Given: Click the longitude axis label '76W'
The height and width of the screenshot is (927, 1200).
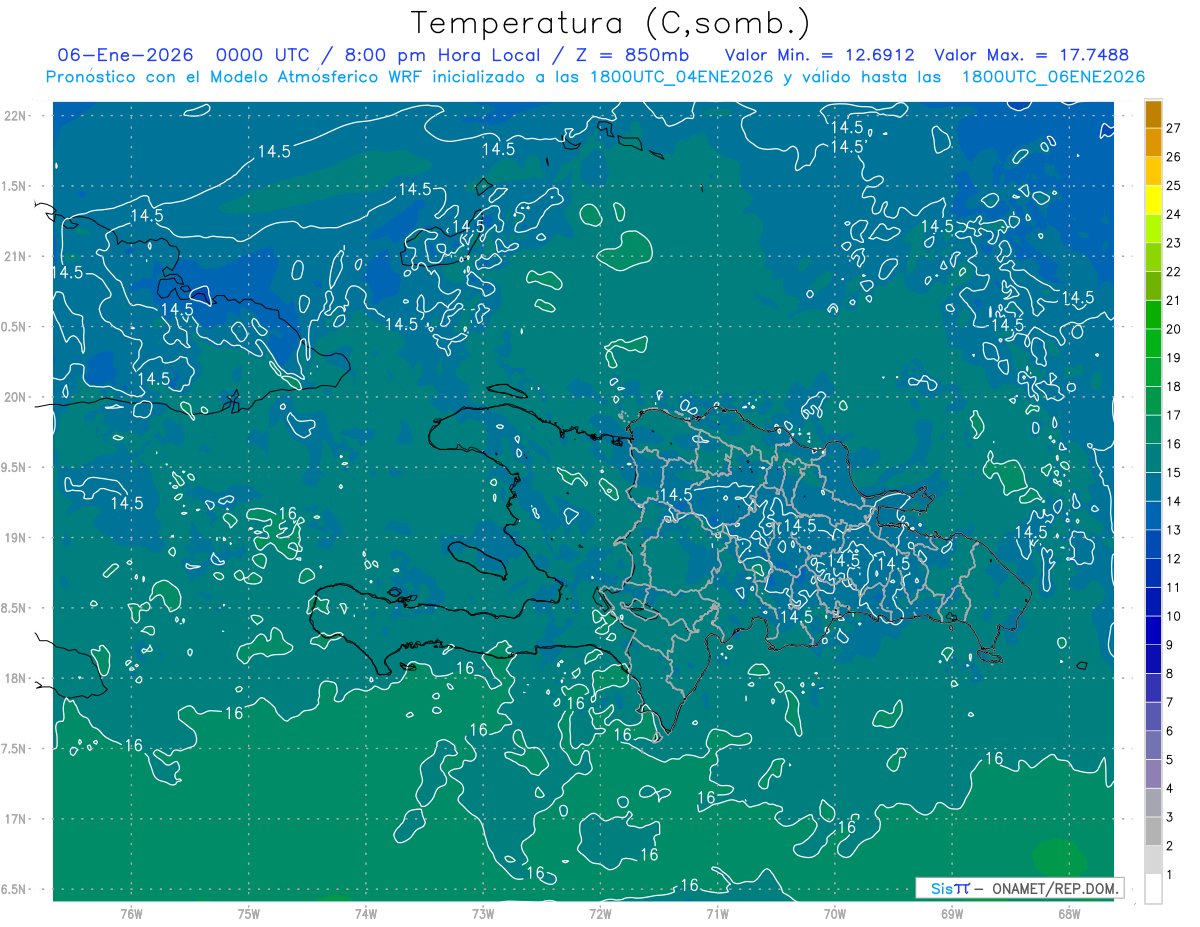Looking at the screenshot, I should [x=131, y=913].
